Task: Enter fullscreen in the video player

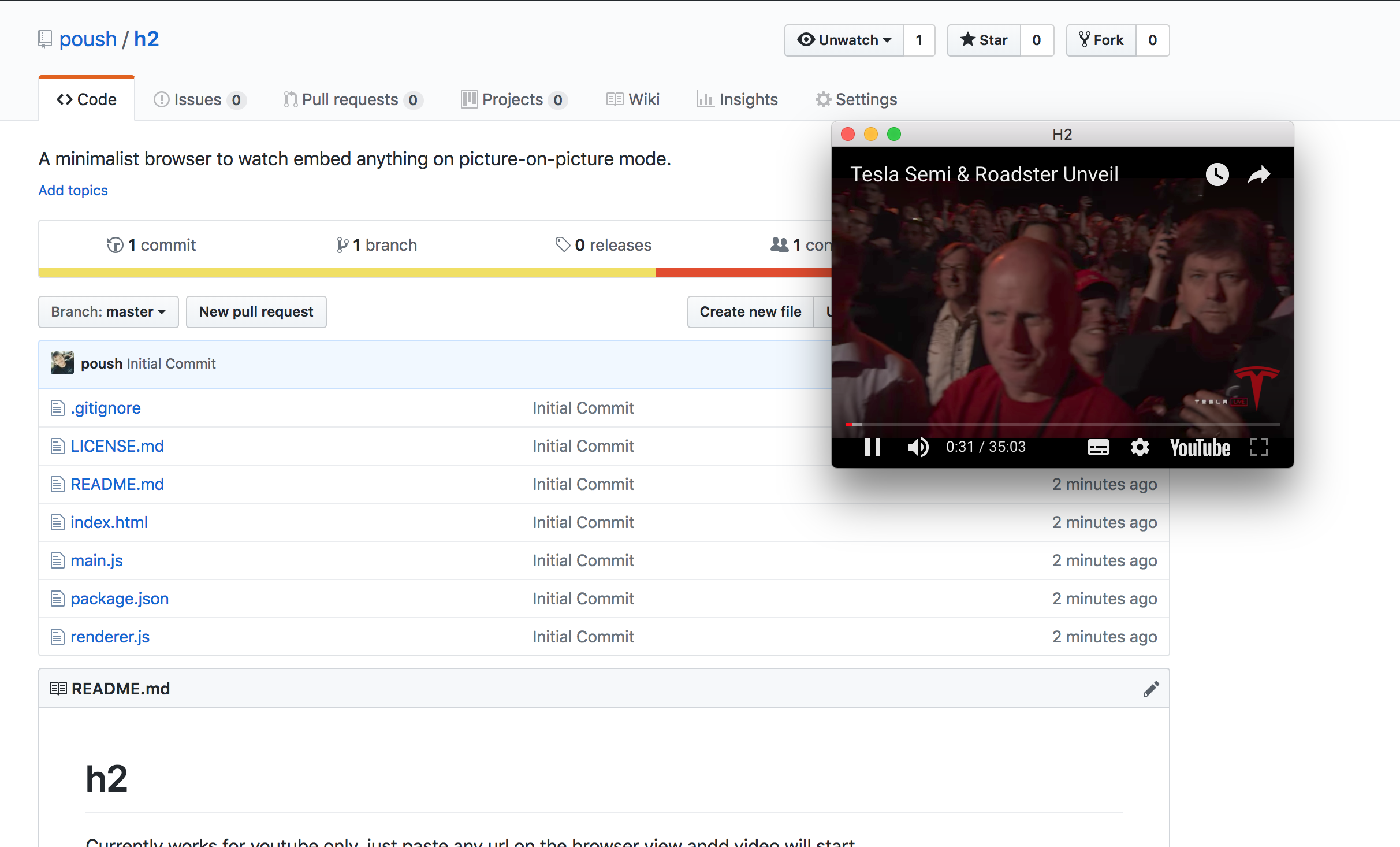Action: 1258,448
